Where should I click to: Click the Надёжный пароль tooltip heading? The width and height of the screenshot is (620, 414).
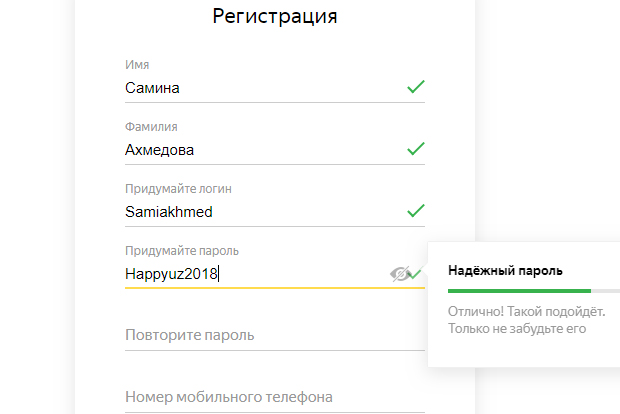[x=505, y=270]
